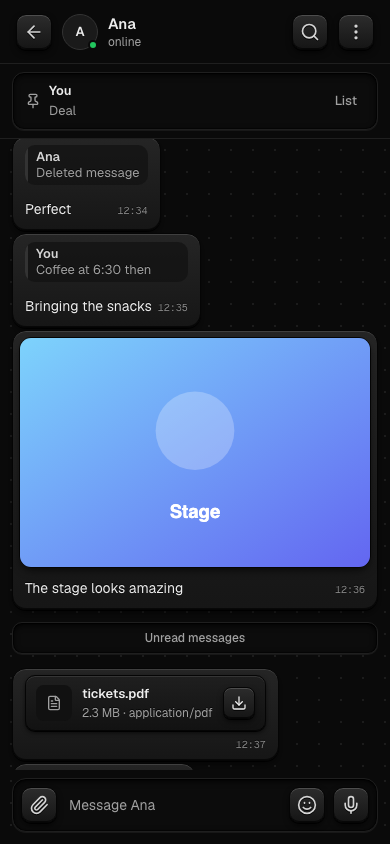Image resolution: width=390 pixels, height=844 pixels.
Task: Open the three-dot more options menu
Action: pyautogui.click(x=356, y=32)
